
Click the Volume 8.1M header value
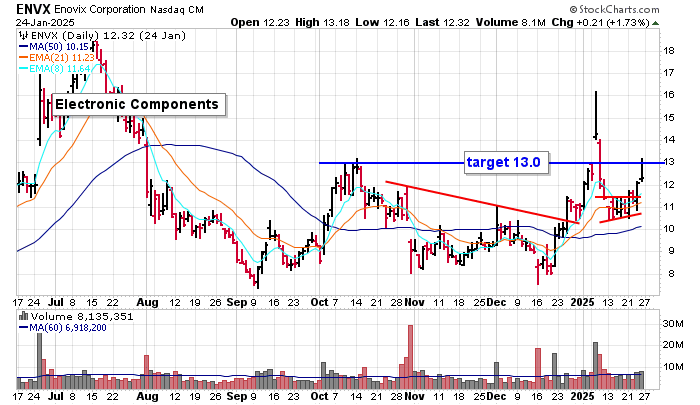[x=511, y=22]
